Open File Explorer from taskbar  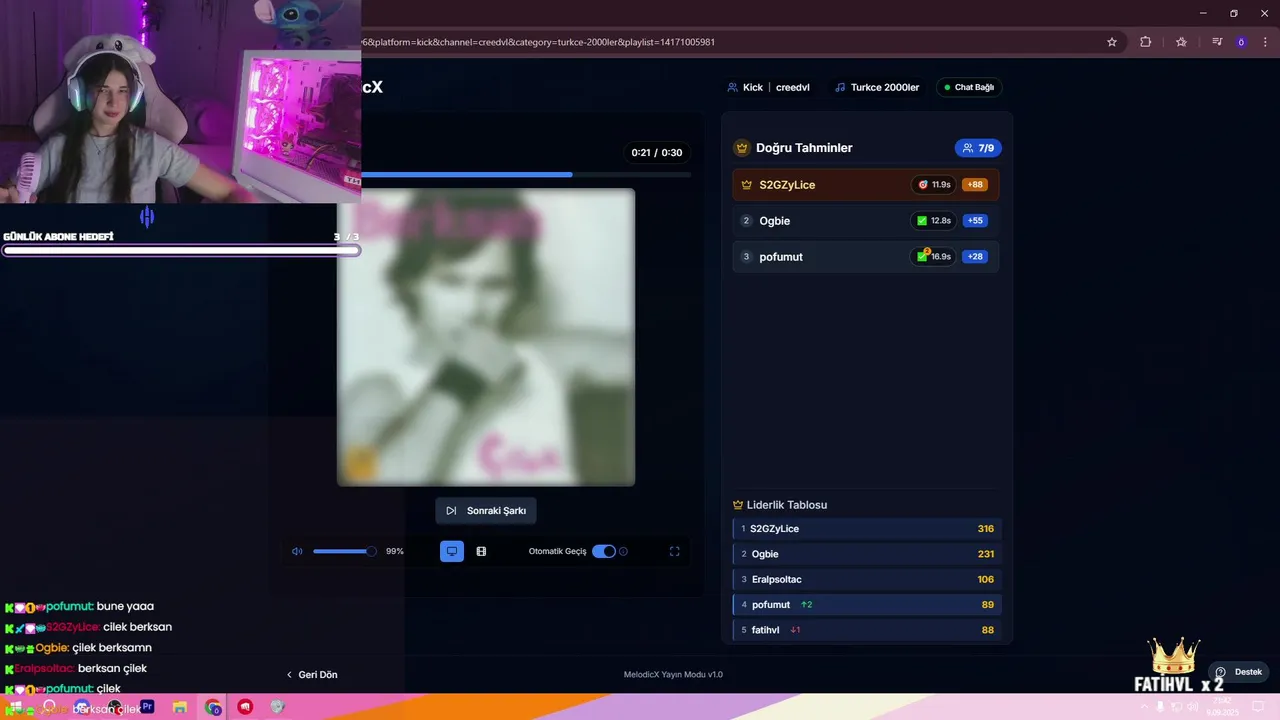180,707
